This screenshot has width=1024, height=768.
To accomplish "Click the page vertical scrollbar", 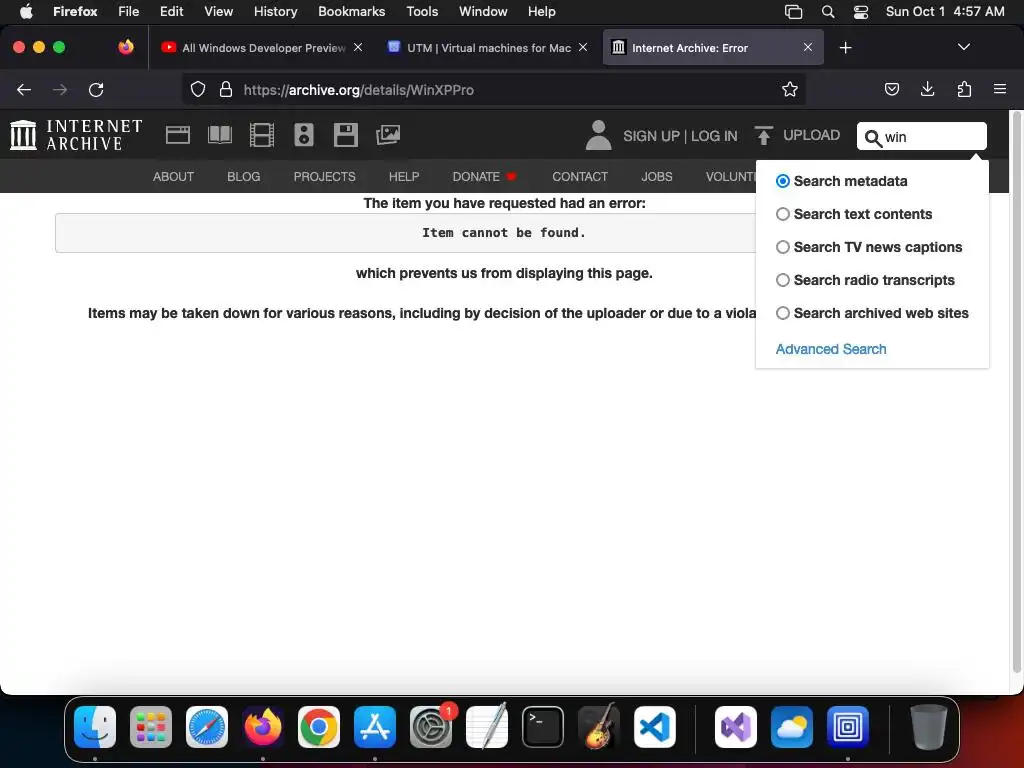I will (x=1016, y=392).
